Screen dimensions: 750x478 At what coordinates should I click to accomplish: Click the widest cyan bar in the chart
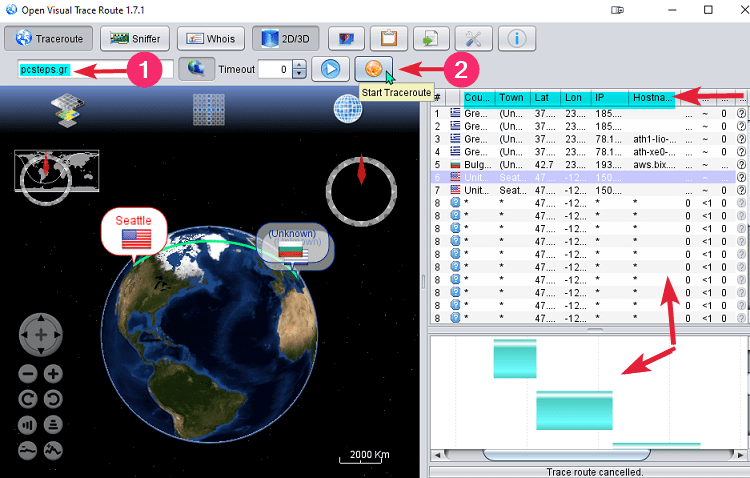[656, 445]
